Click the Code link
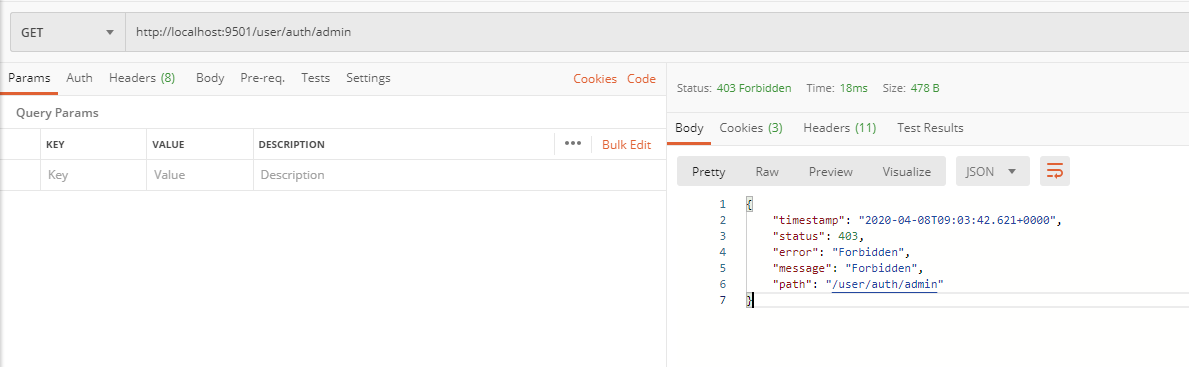Screen dimensions: 1189x367 642,79
